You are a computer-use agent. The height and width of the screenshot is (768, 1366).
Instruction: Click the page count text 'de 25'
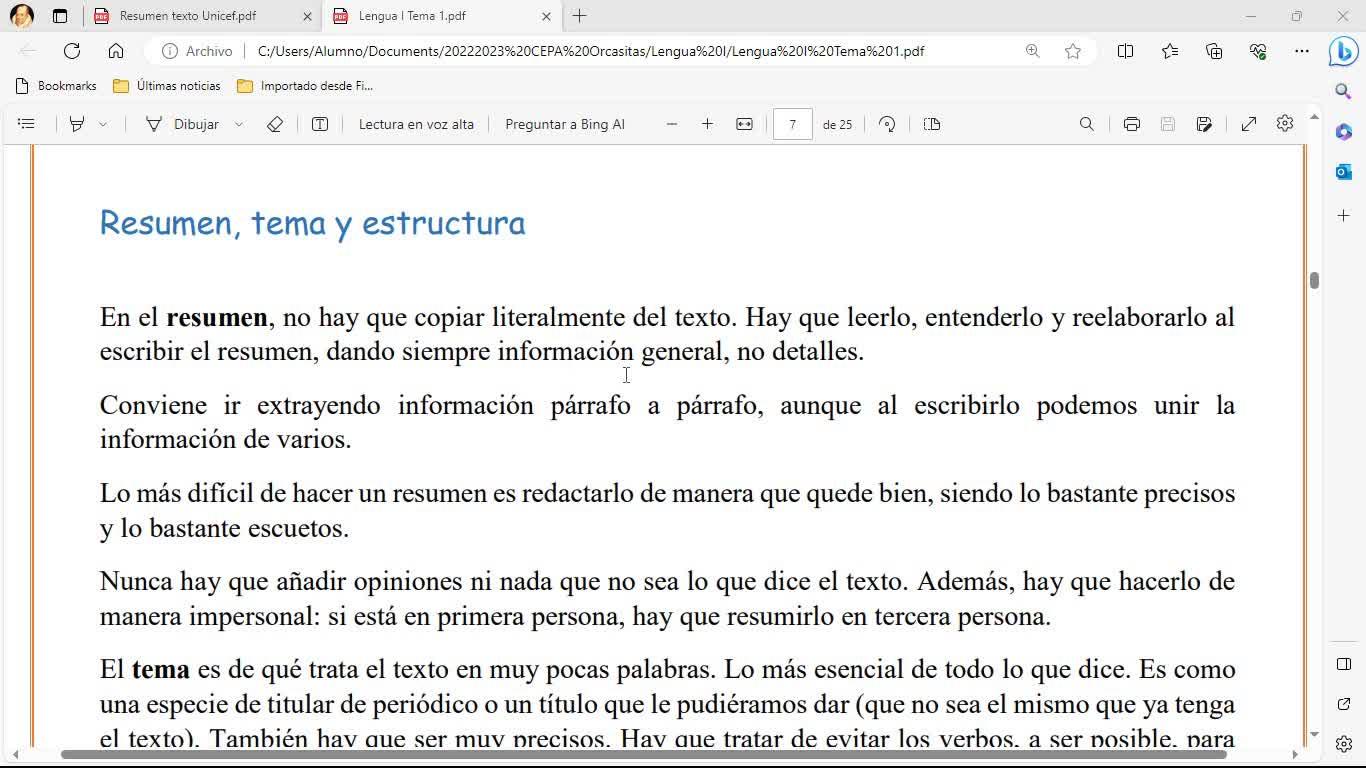[x=837, y=124]
